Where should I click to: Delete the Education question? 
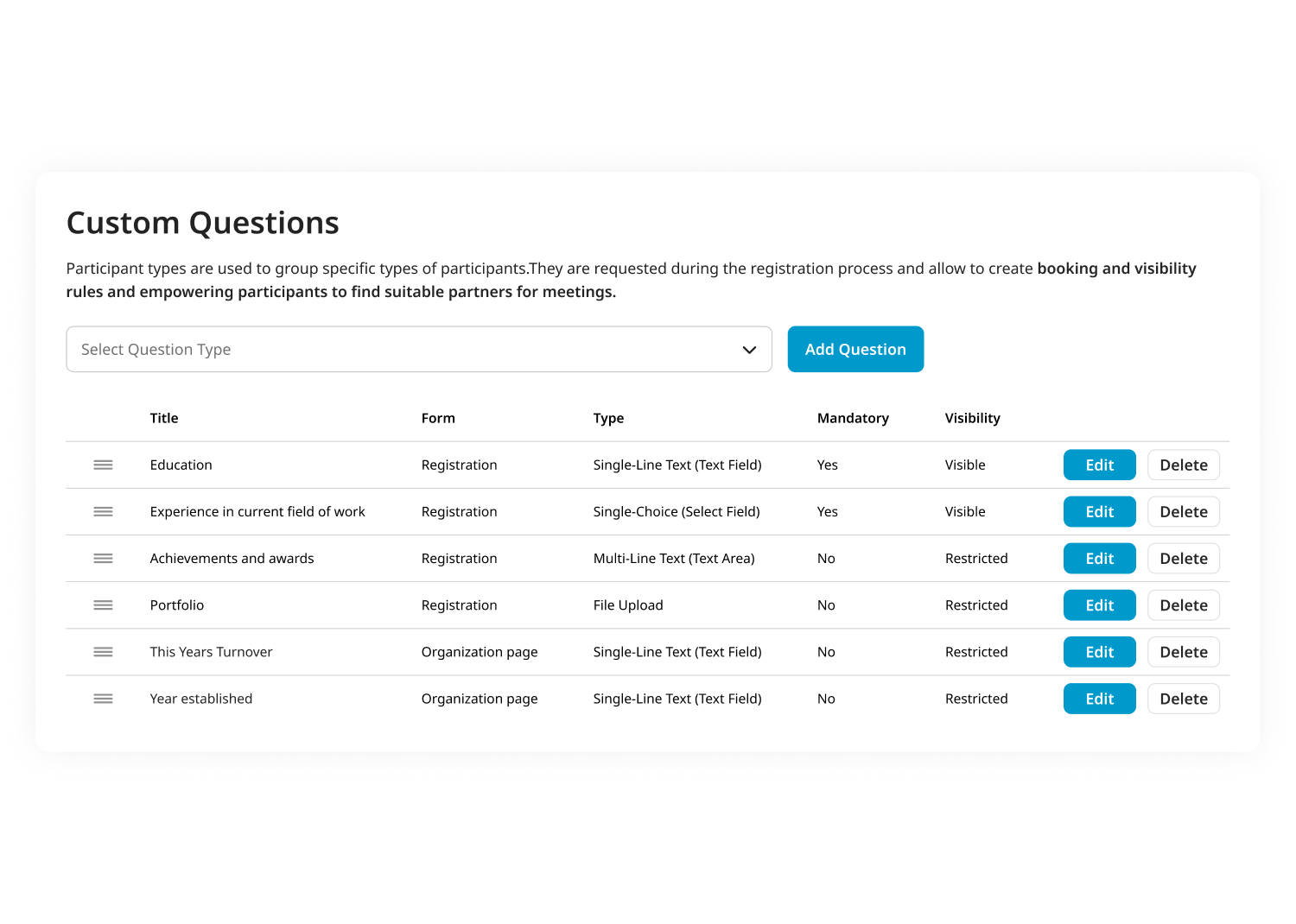coord(1183,465)
